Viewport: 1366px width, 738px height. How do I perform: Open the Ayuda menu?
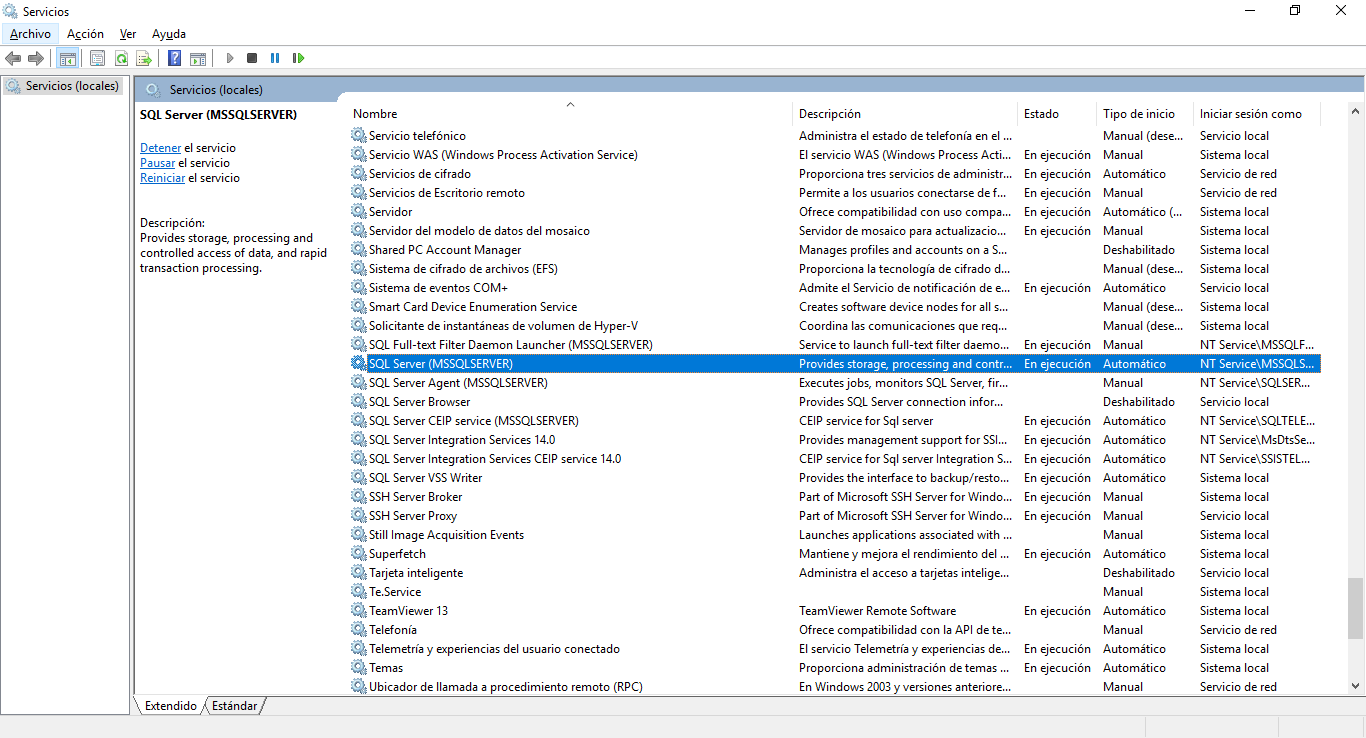click(169, 34)
